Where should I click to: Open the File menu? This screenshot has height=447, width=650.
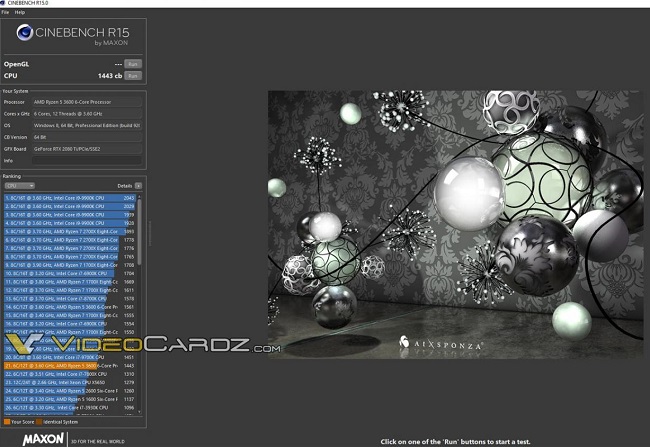(x=5, y=12)
